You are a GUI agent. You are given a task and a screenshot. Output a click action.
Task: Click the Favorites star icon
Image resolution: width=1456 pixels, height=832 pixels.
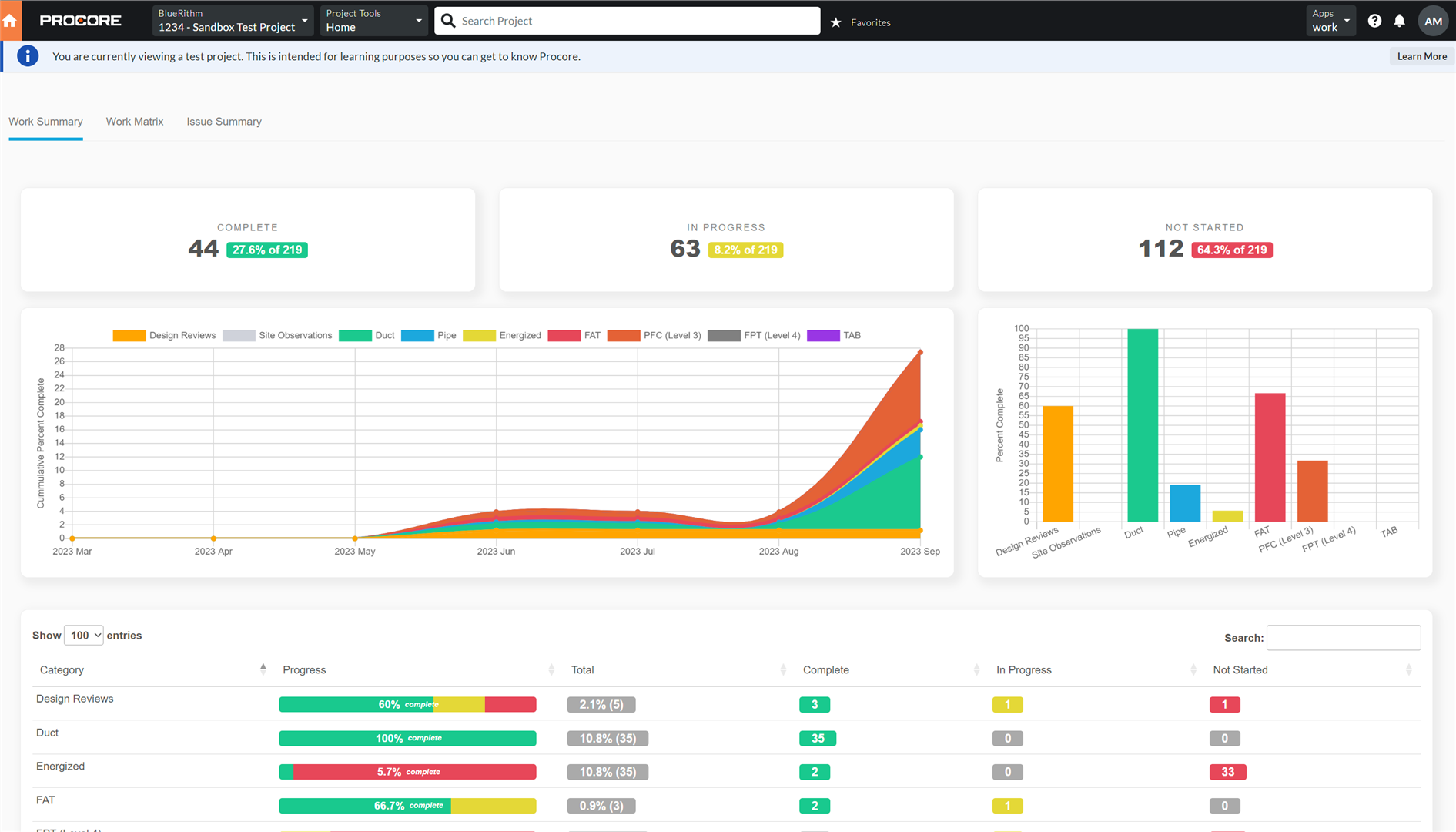click(x=836, y=22)
